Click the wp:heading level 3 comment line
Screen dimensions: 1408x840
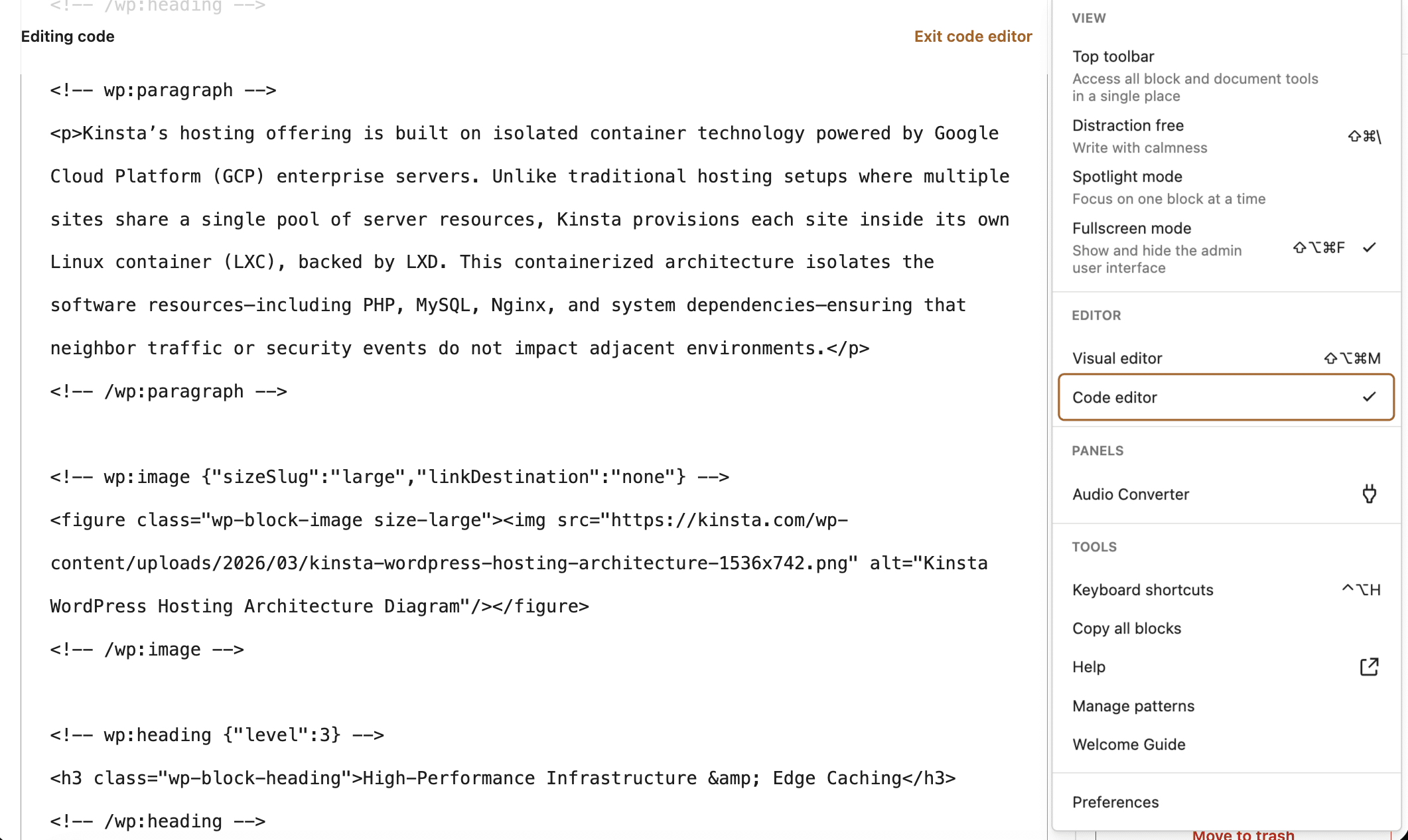point(217,735)
